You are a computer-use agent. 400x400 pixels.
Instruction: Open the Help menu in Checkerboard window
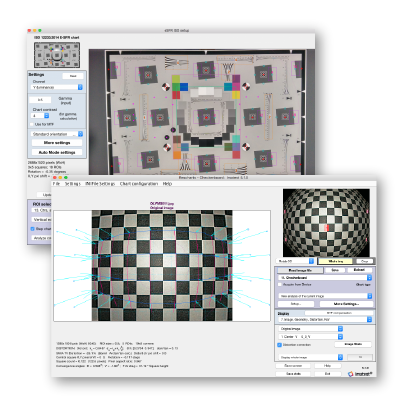(167, 184)
